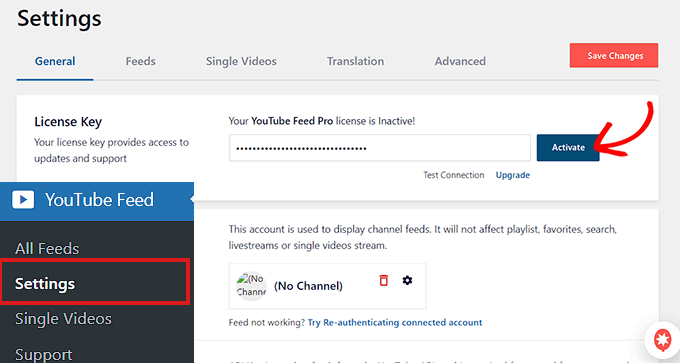Click the Test Connection link

point(454,175)
